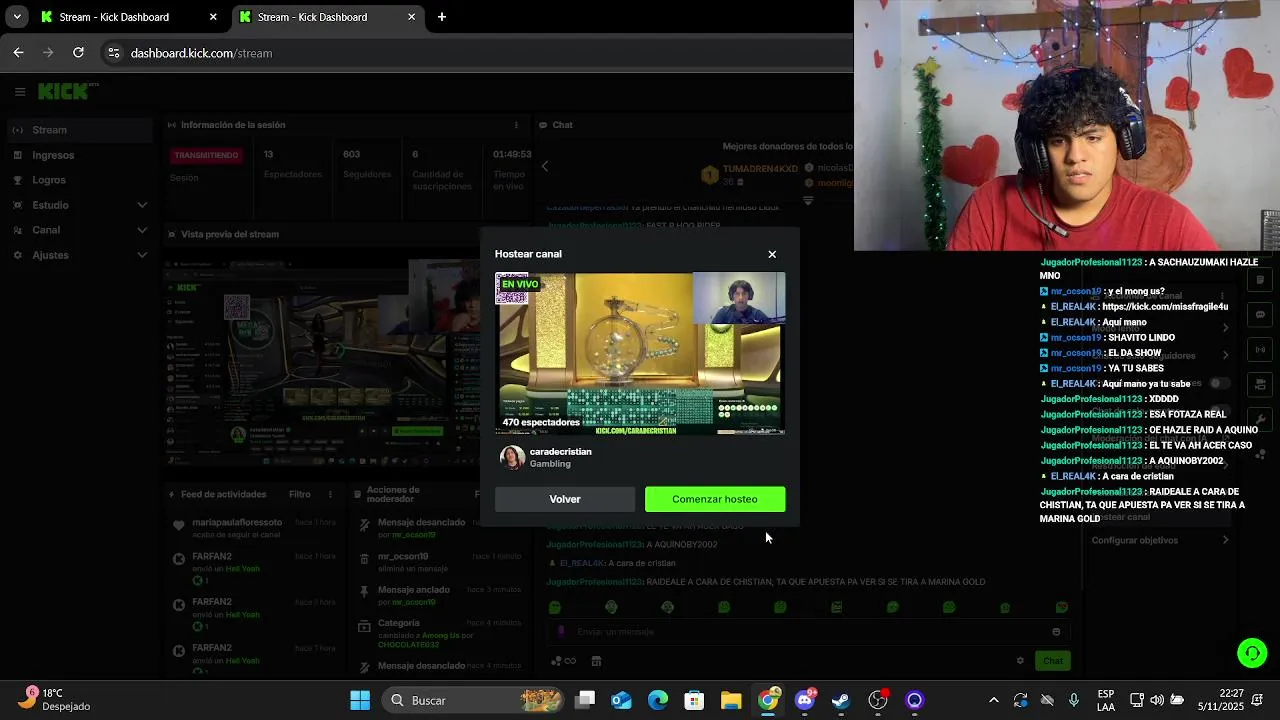Open the ESP LAA language switcher
The height and width of the screenshot is (720, 1280).
click(1106, 700)
